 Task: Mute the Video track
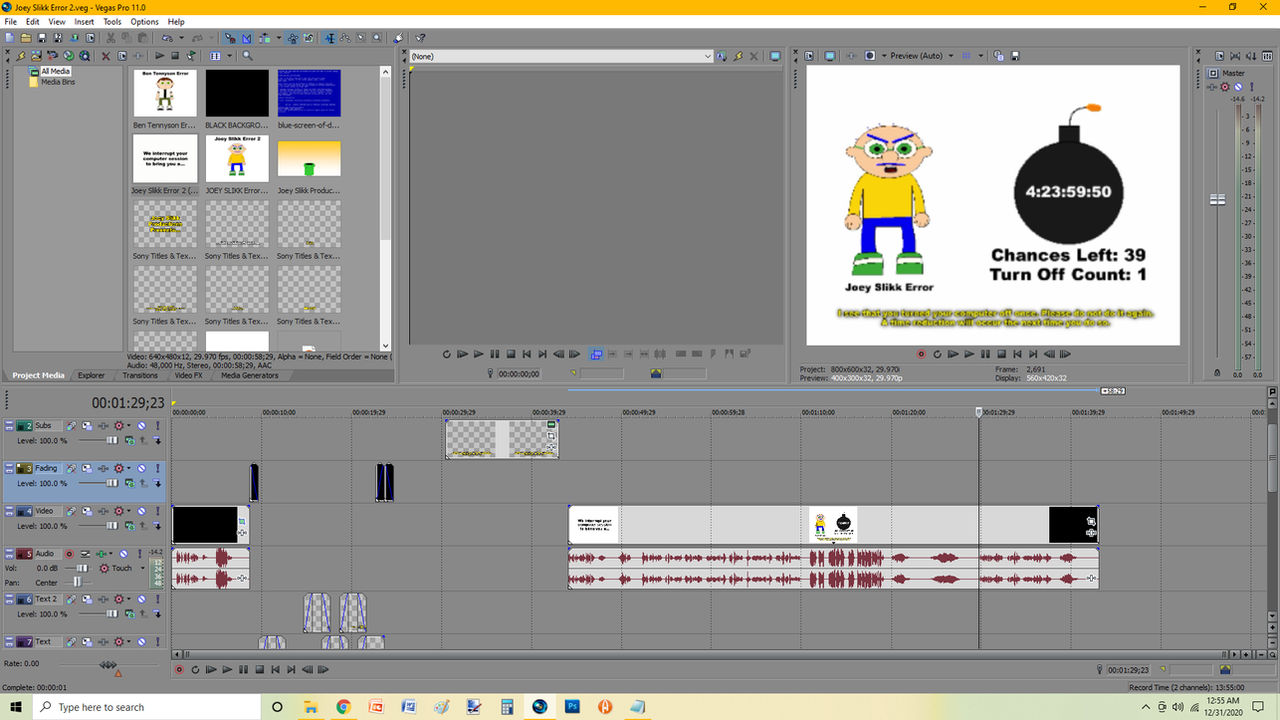point(142,511)
